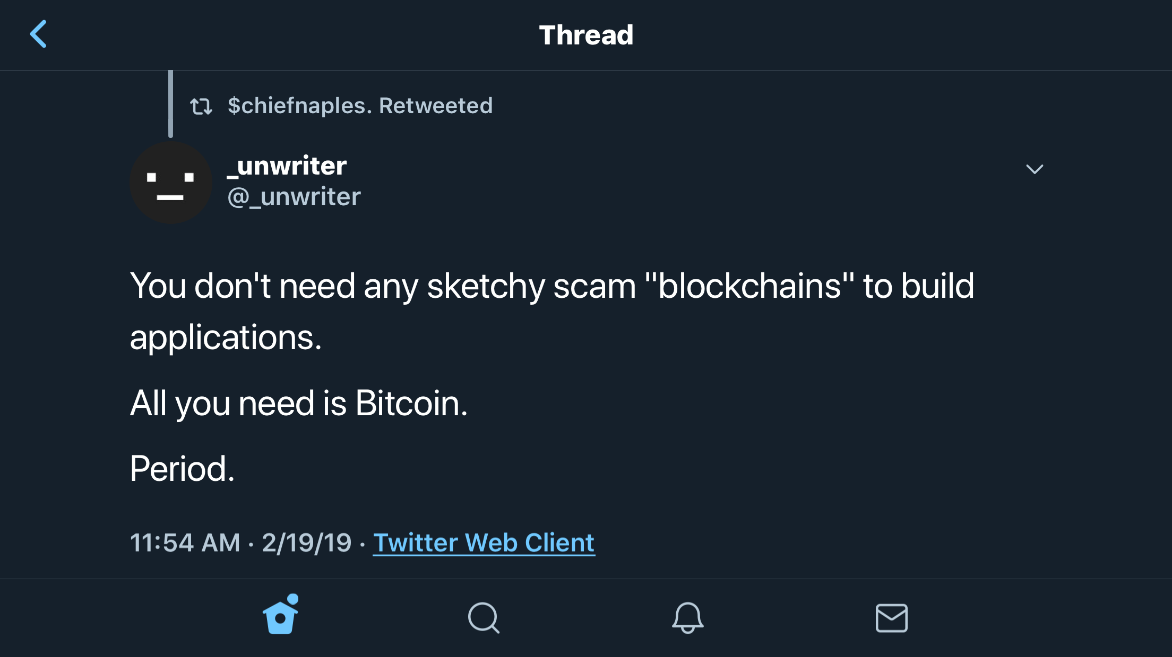Click the "$chiefnaples. Retweeted" label
The width and height of the screenshot is (1172, 657).
360,106
